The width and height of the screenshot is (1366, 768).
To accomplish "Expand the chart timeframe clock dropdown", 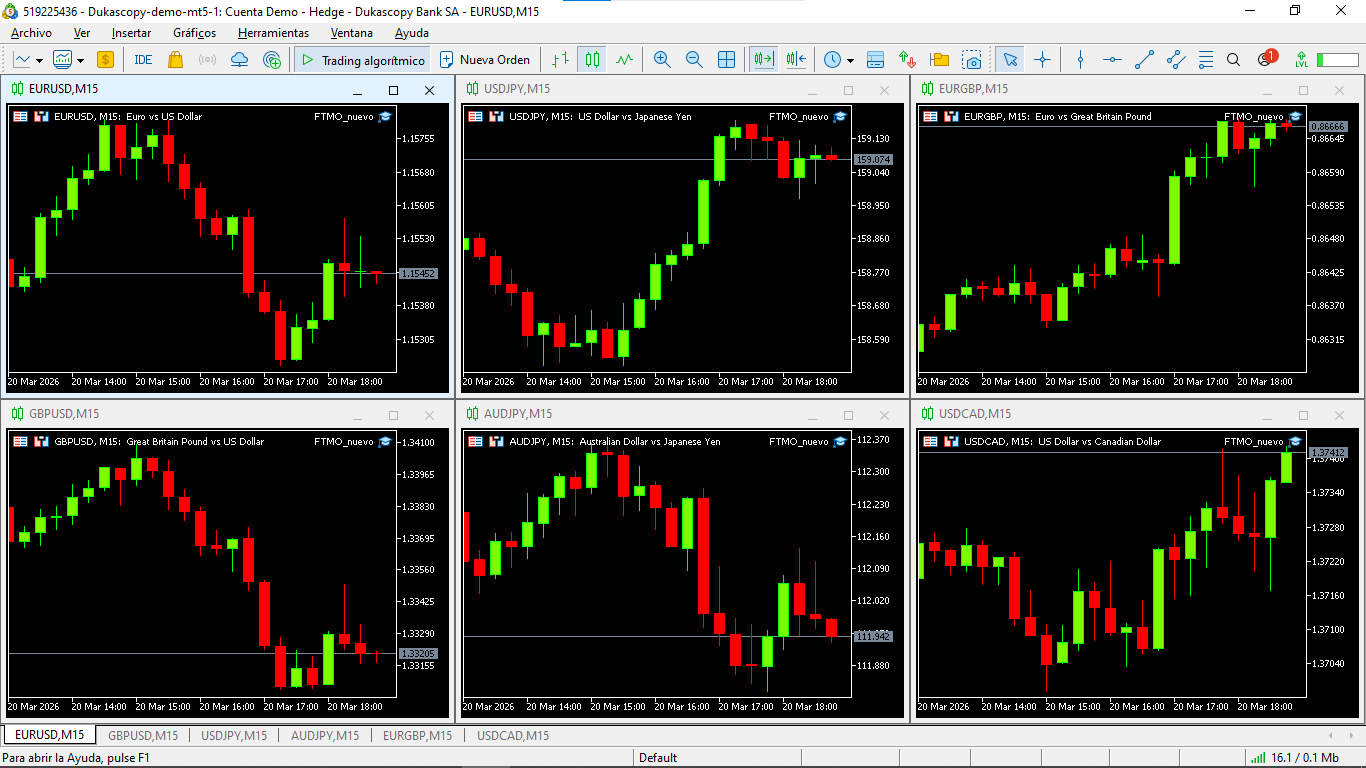I will tap(850, 60).
